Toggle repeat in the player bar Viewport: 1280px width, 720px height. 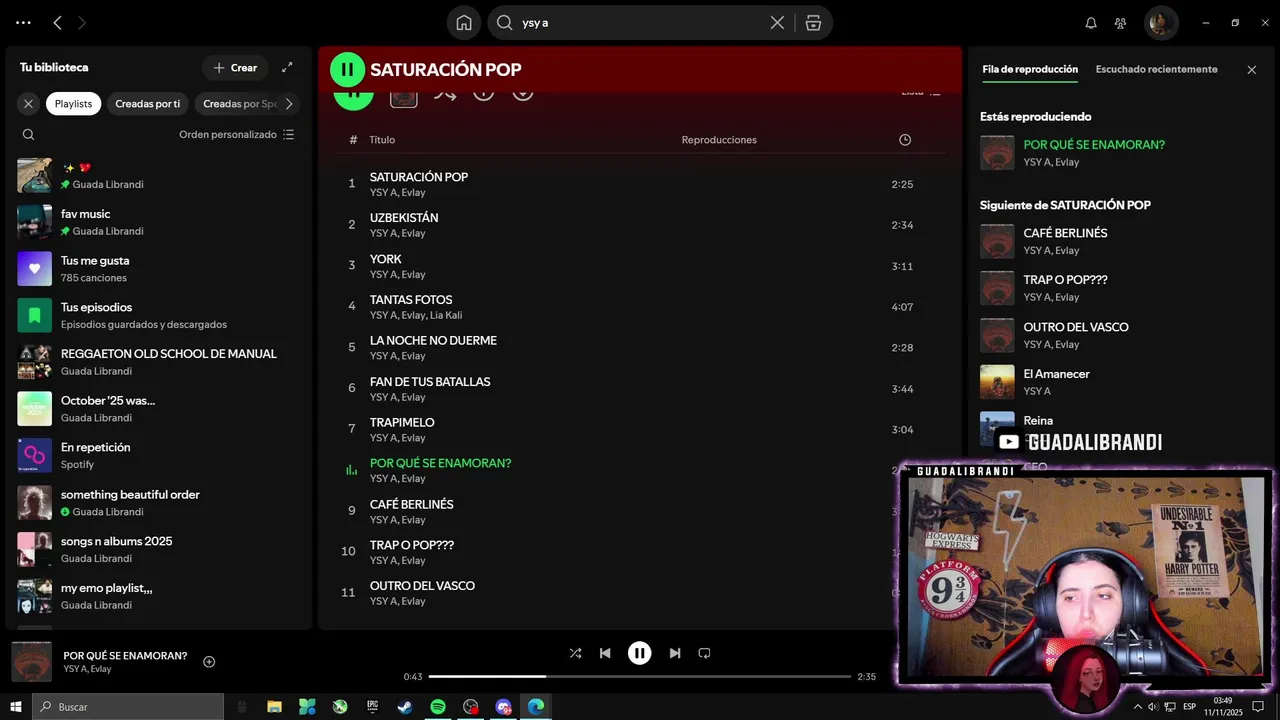[704, 653]
